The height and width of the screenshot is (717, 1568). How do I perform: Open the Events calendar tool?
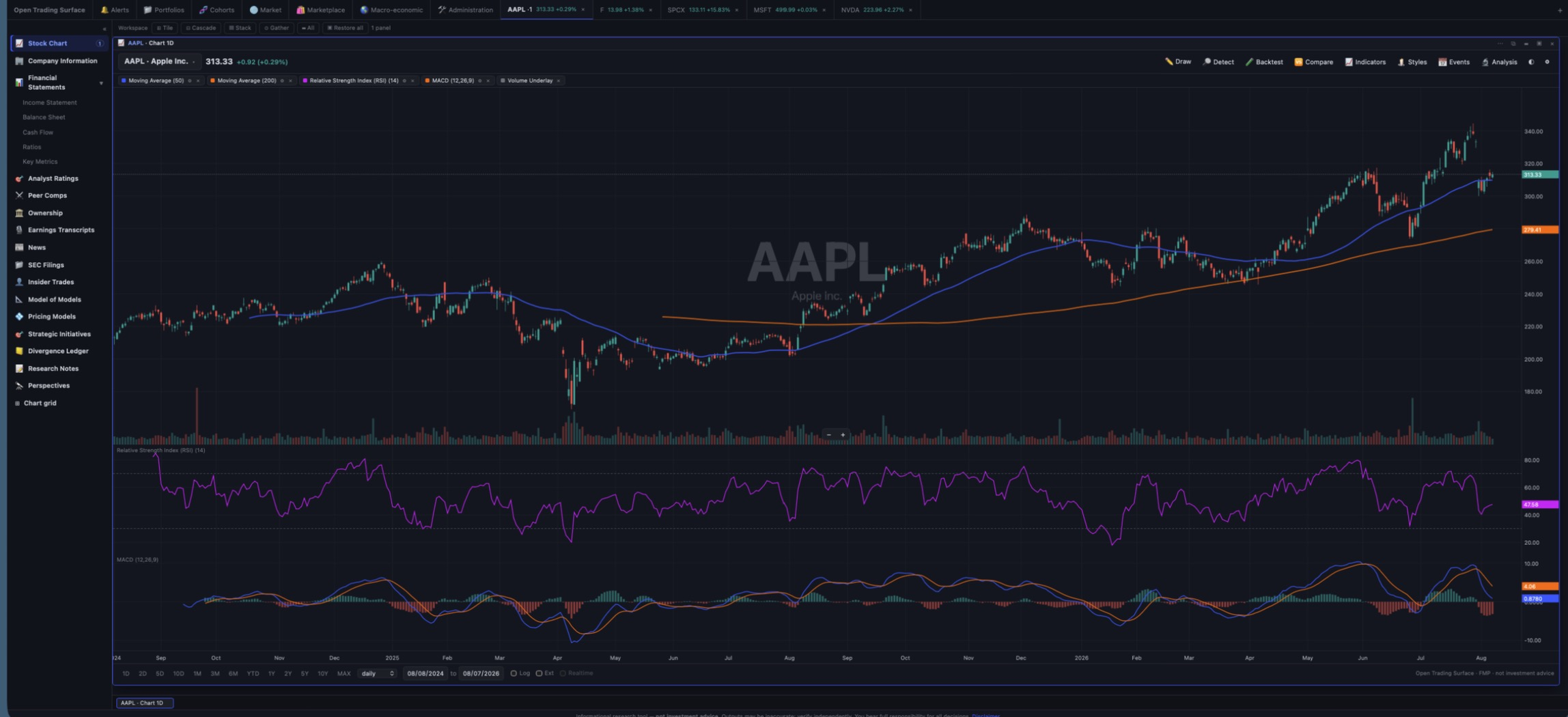pyautogui.click(x=1454, y=61)
